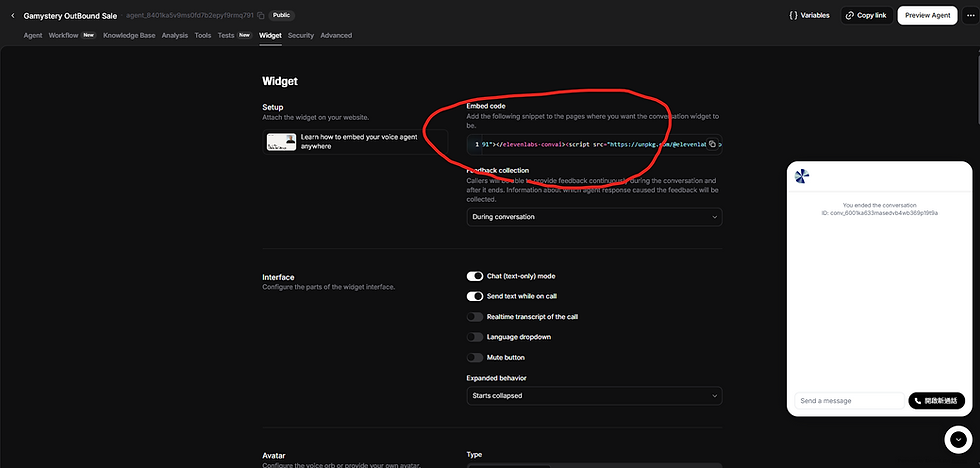Image resolution: width=980 pixels, height=468 pixels.
Task: Enable the Language dropdown switch
Action: (474, 337)
